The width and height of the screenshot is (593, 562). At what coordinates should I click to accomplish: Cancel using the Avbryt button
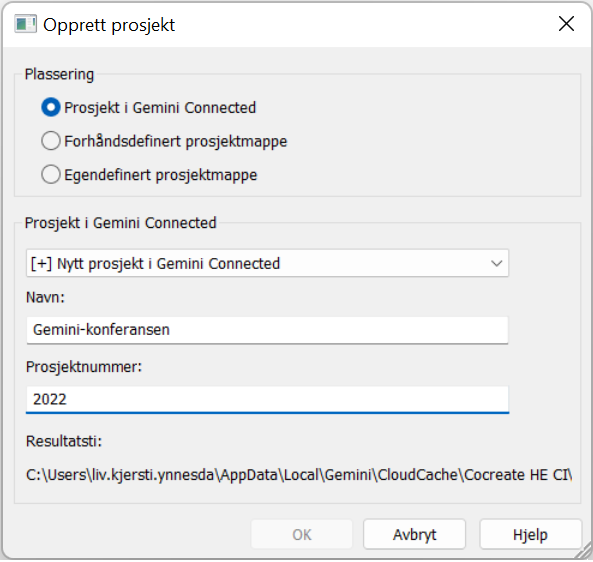point(414,534)
